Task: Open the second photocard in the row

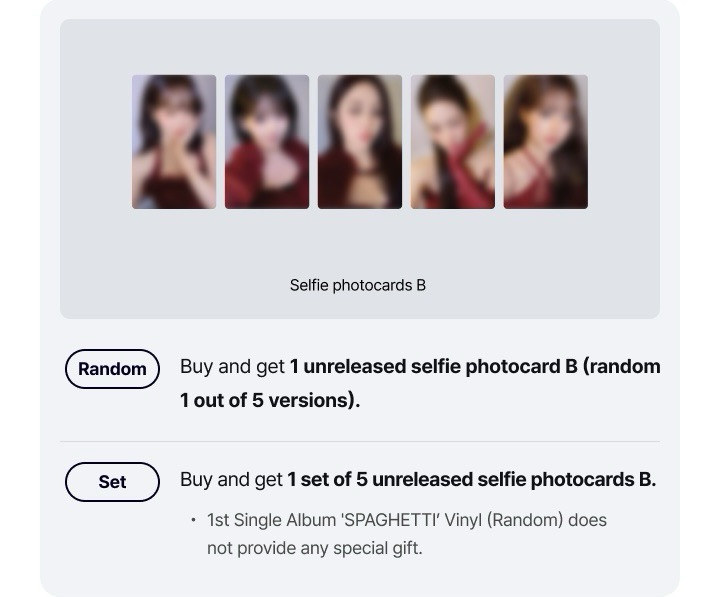Action: click(x=267, y=142)
